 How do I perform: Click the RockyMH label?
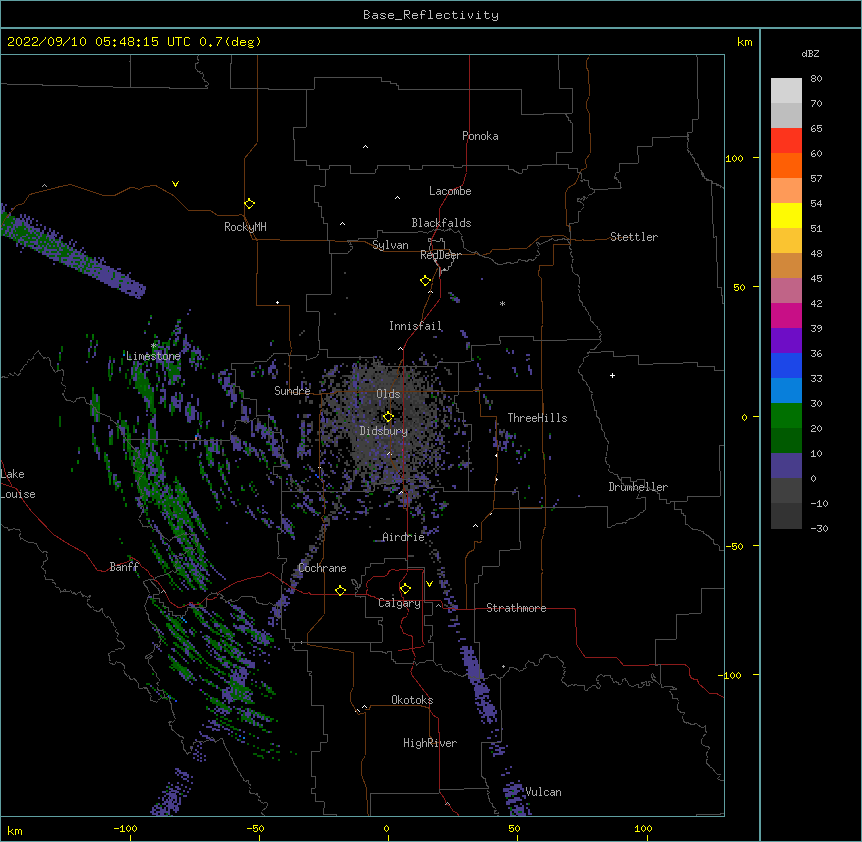click(245, 227)
